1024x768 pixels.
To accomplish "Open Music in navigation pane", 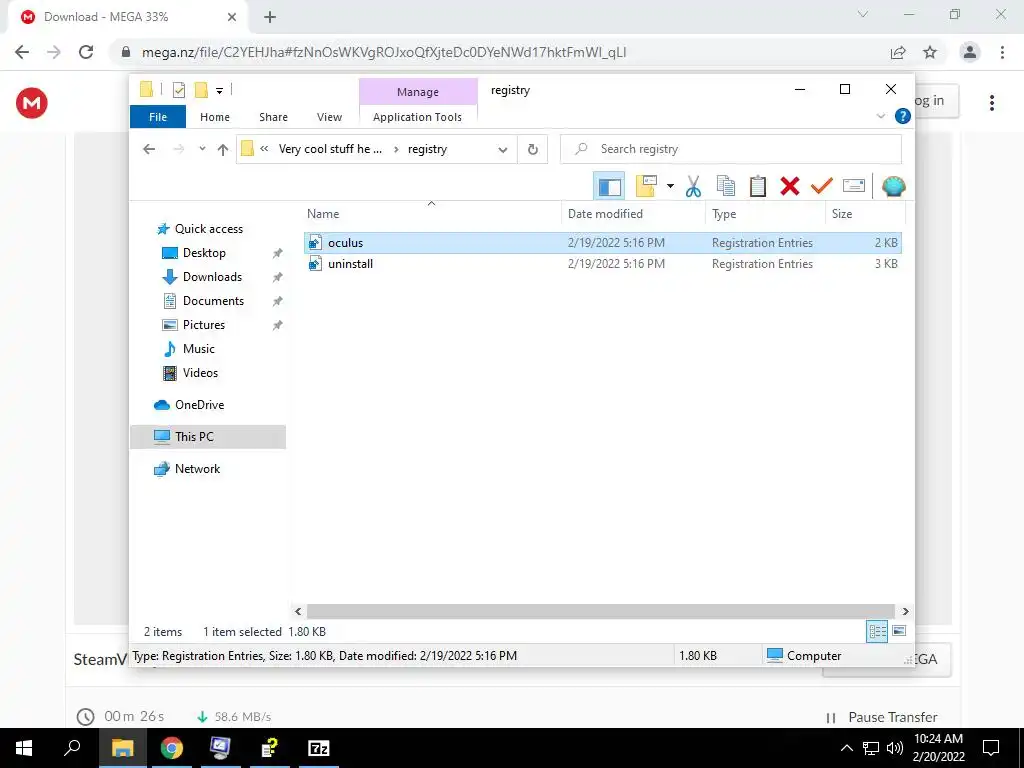I will pos(199,349).
